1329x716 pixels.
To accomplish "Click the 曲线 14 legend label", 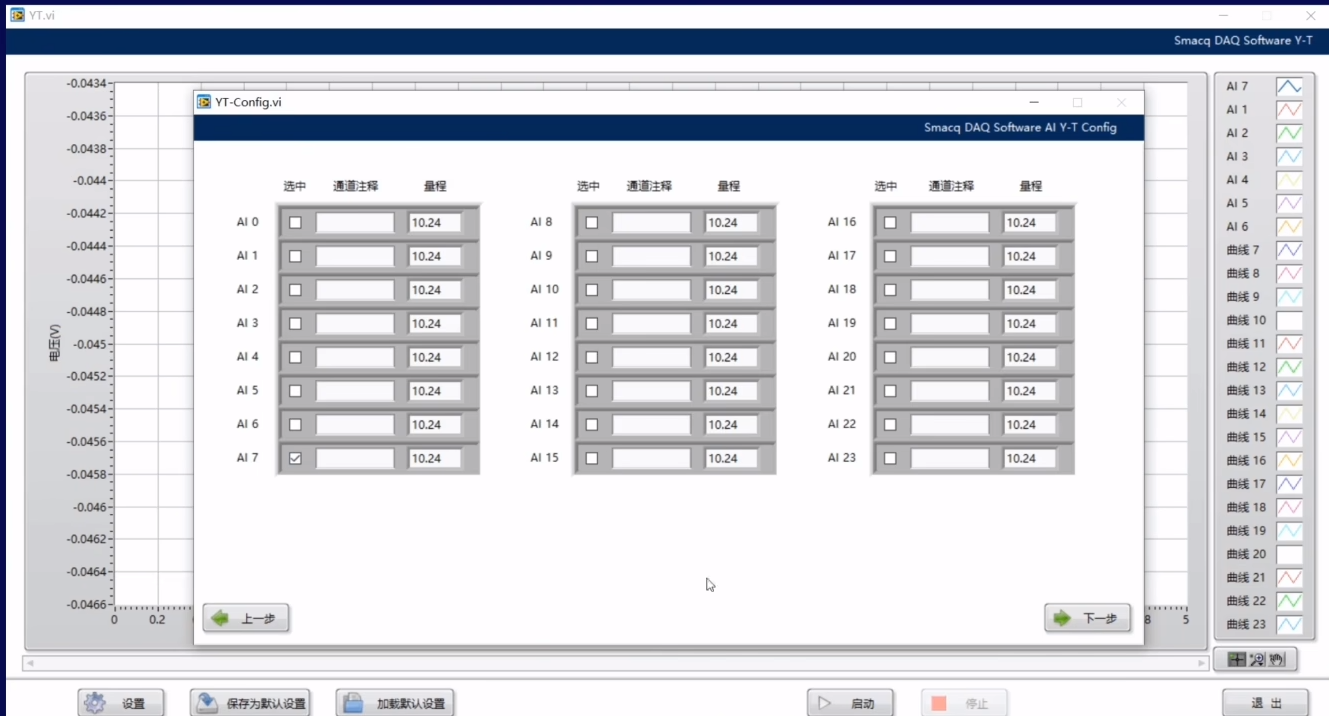I will click(x=1246, y=414).
